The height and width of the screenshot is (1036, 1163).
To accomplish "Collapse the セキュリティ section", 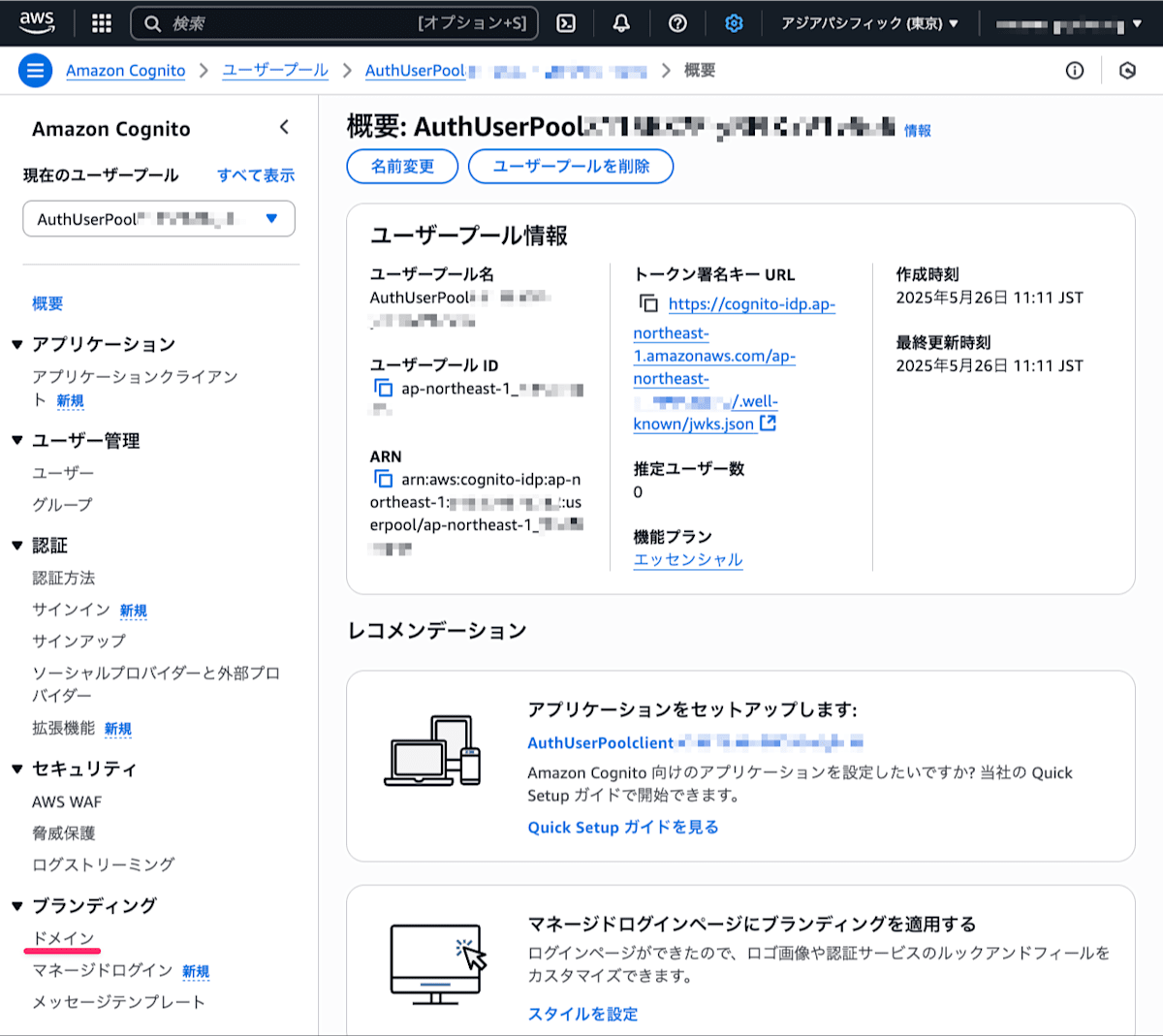I will pyautogui.click(x=16, y=769).
